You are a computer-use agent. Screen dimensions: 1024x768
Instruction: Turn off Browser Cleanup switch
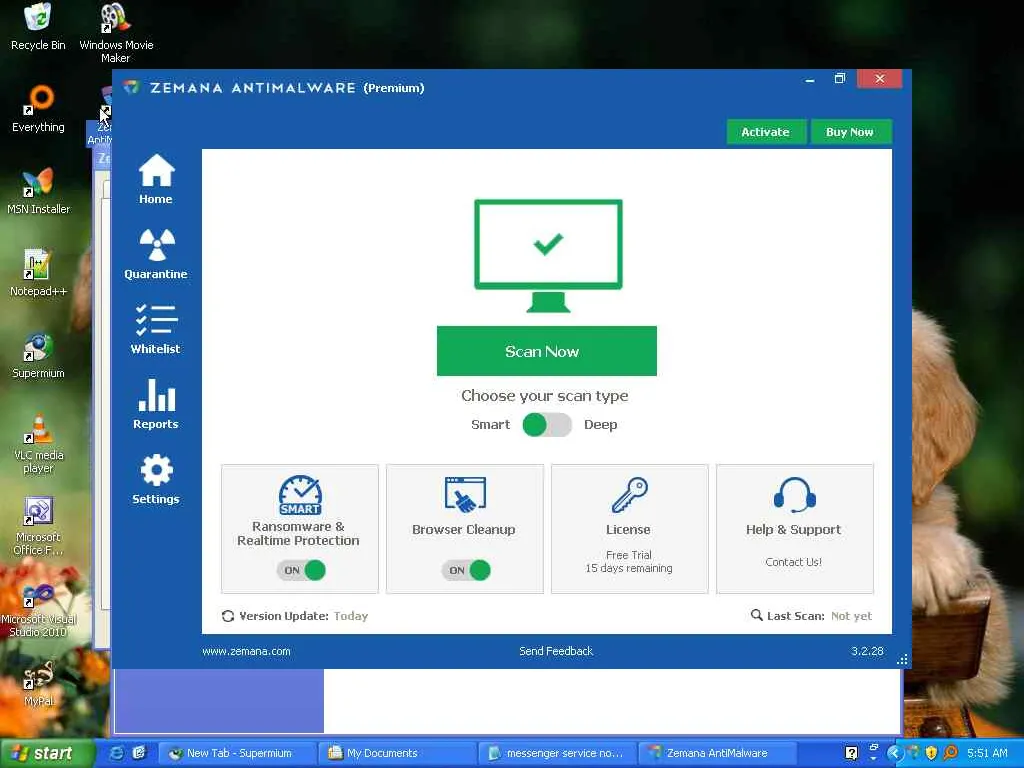tap(466, 570)
